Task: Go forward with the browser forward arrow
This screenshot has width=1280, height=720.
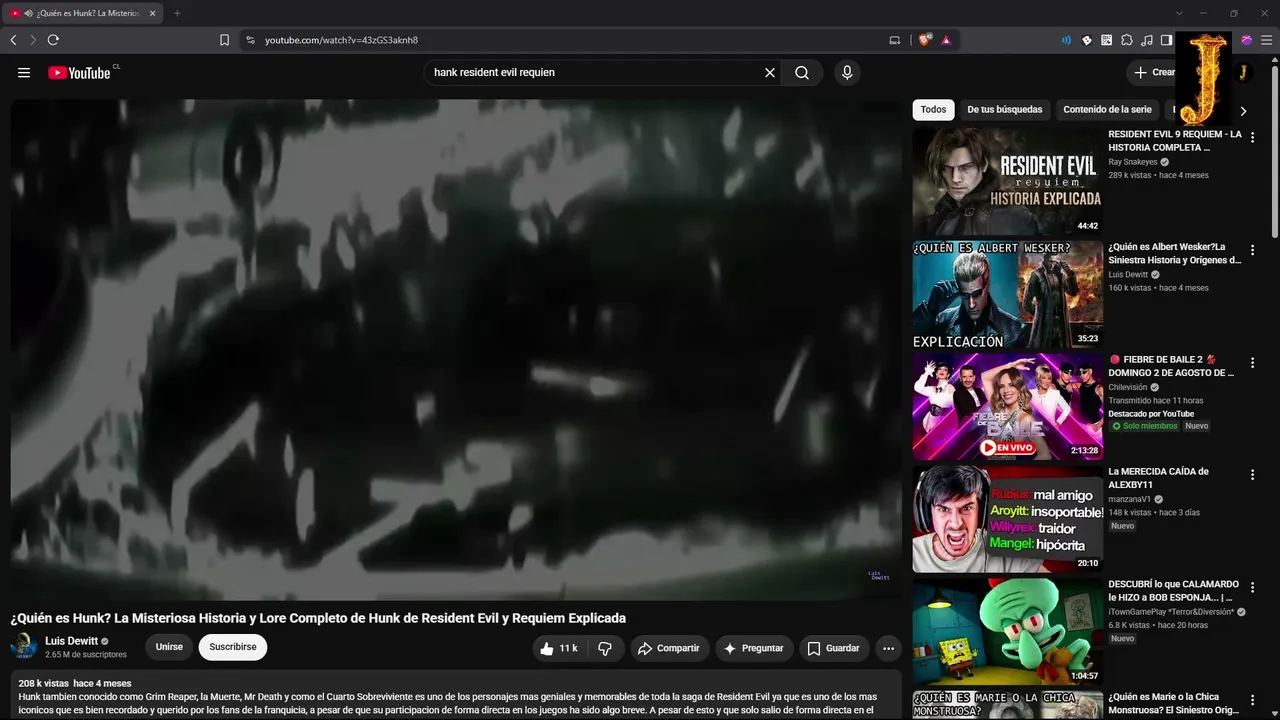Action: [33, 40]
